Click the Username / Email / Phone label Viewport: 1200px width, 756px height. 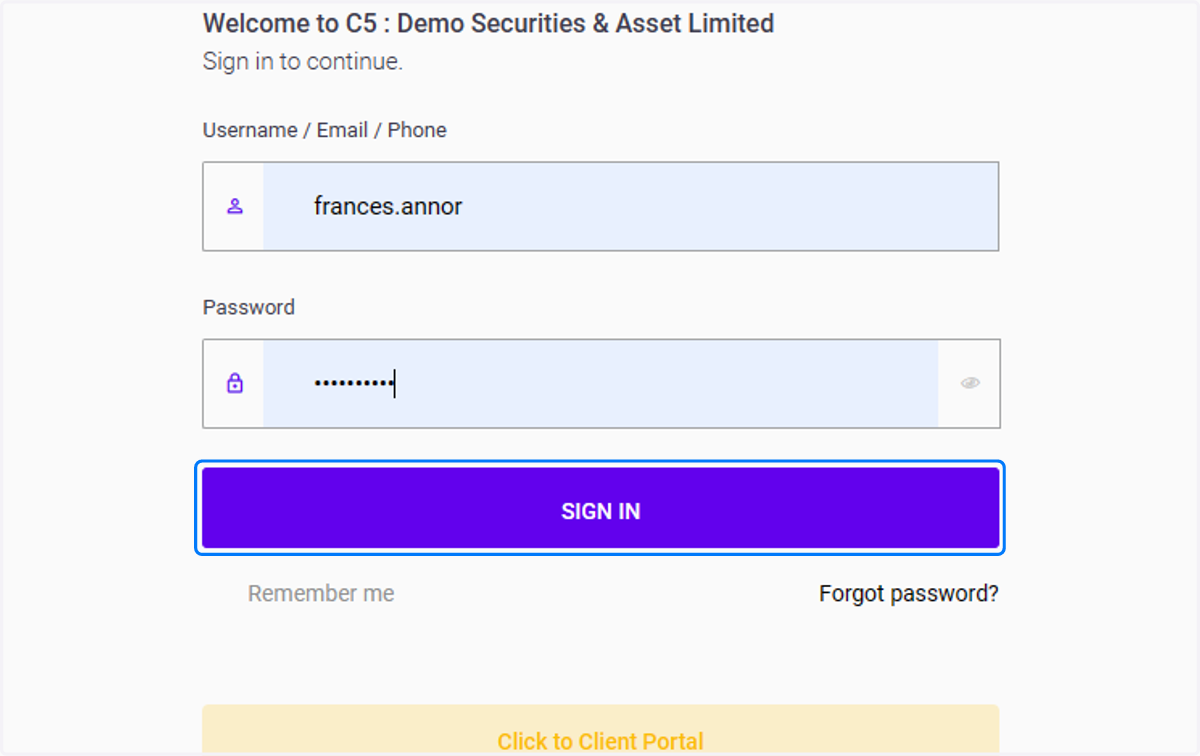point(324,130)
